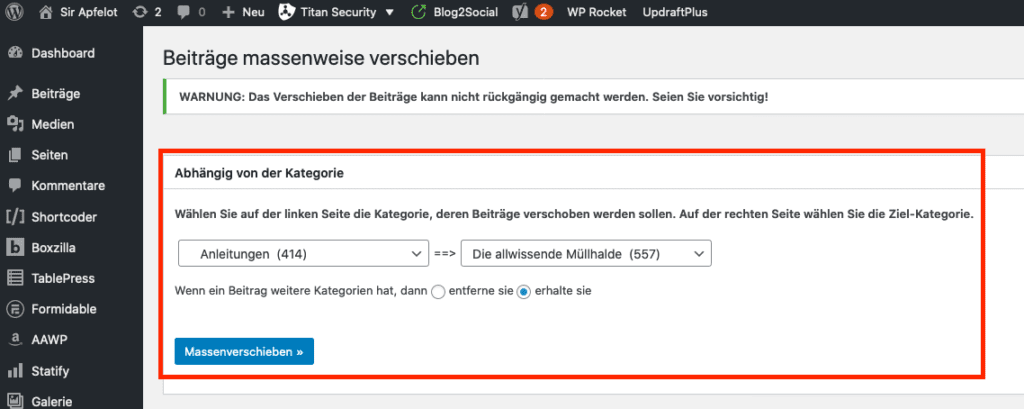Click the Kommentare speech bubble icon
1024x409 pixels.
coord(15,186)
